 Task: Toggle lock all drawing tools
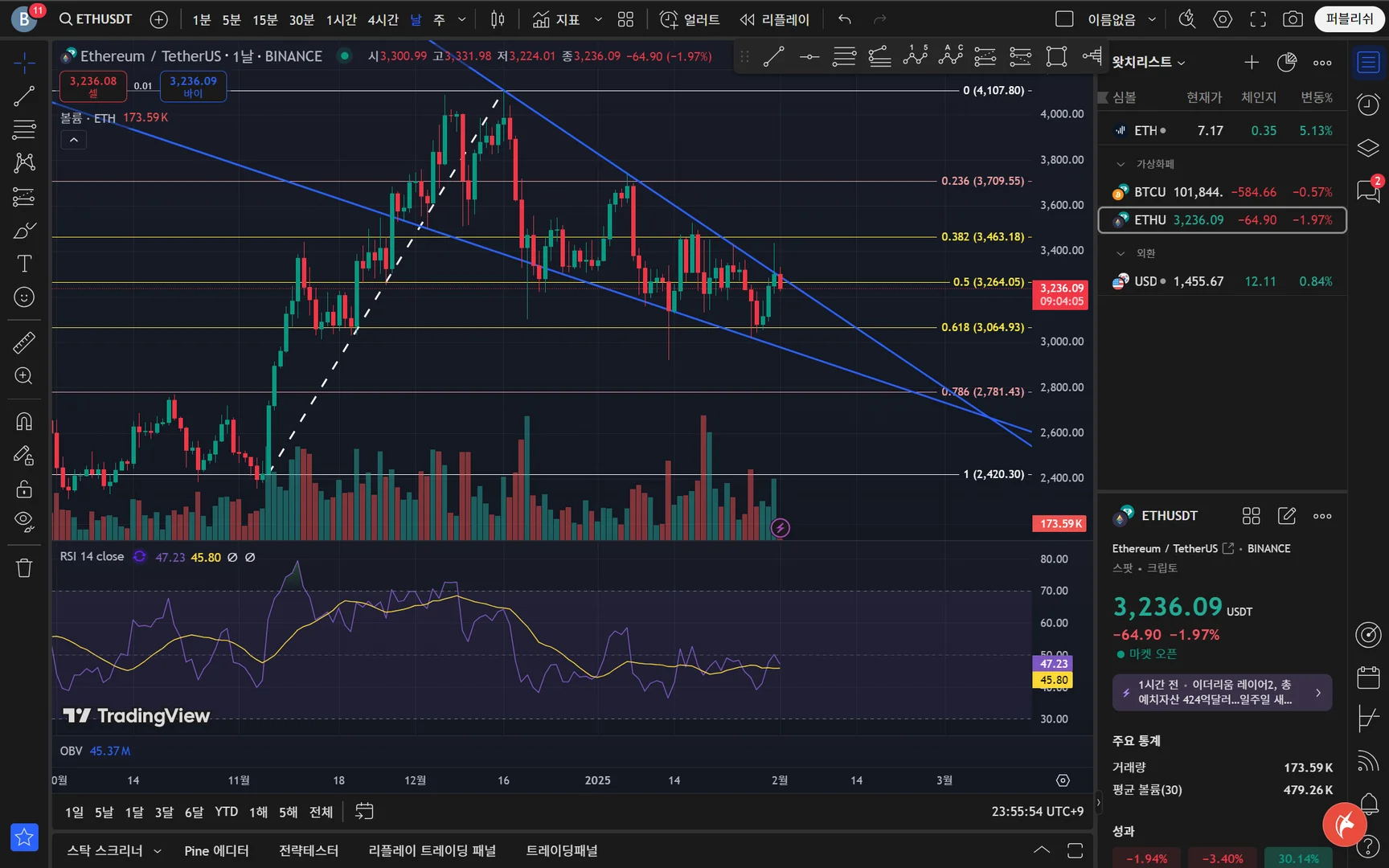click(24, 489)
